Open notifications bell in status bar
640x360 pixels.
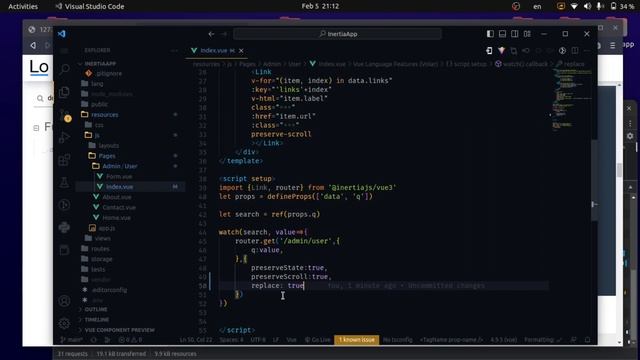click(587, 340)
